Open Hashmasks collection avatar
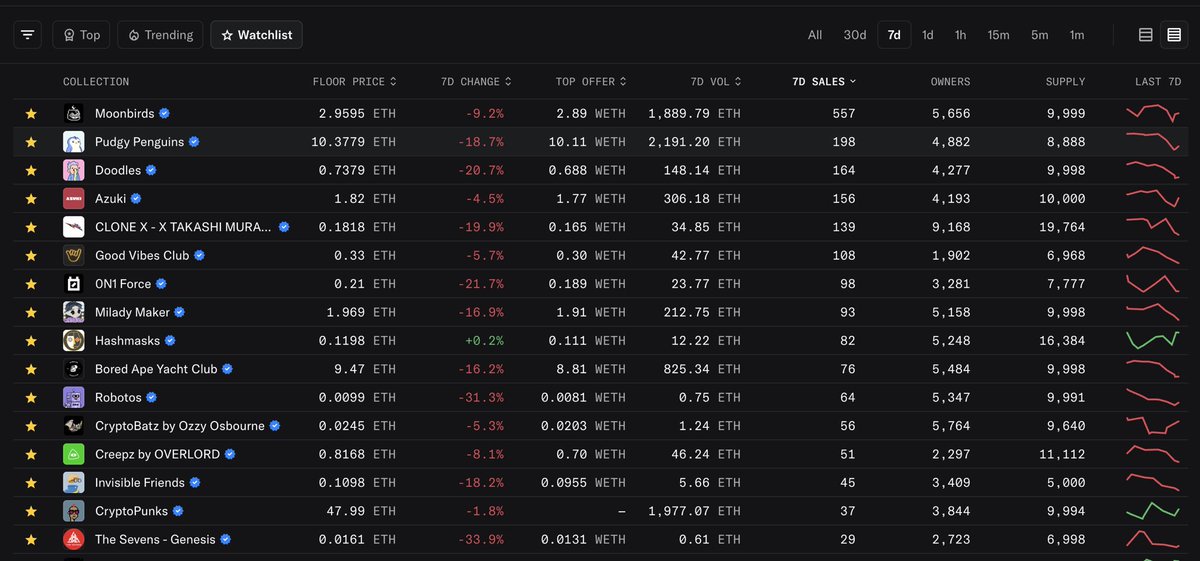 click(x=73, y=340)
